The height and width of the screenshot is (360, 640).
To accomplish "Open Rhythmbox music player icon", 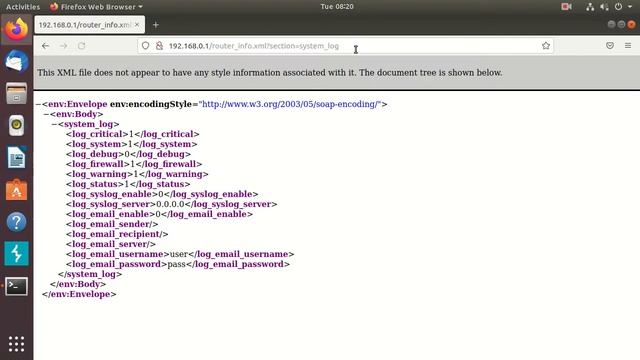I will [16, 125].
